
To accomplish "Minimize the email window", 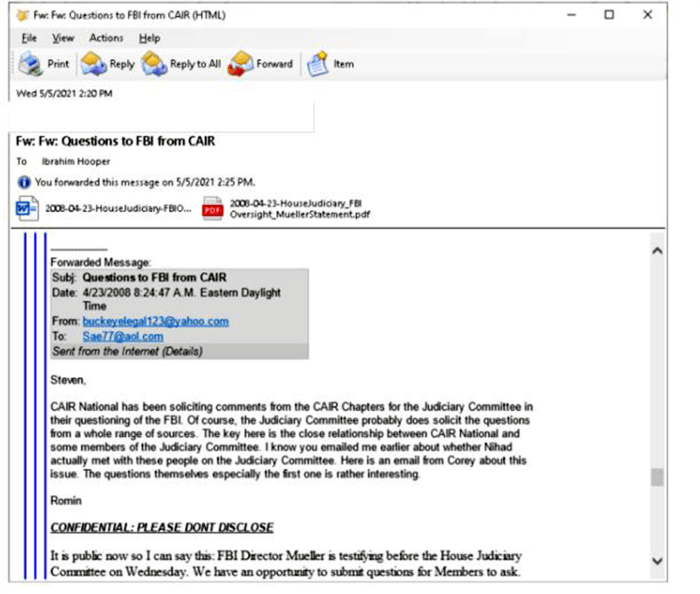I will (x=571, y=15).
